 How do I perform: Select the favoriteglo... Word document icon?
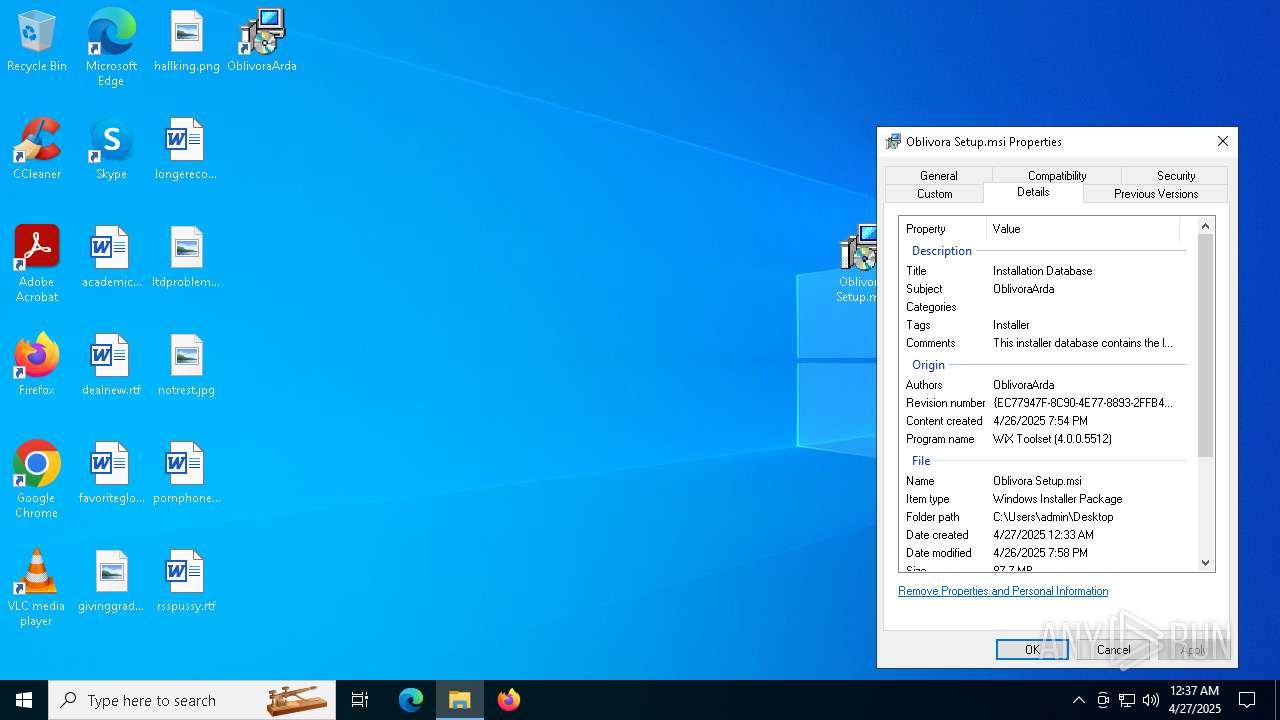click(x=111, y=474)
